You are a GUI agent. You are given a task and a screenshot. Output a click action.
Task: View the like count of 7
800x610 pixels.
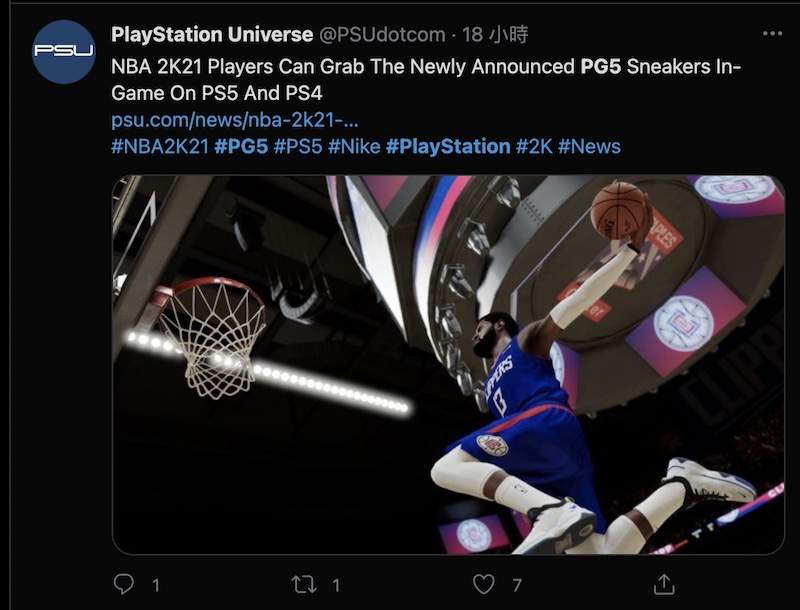517,585
